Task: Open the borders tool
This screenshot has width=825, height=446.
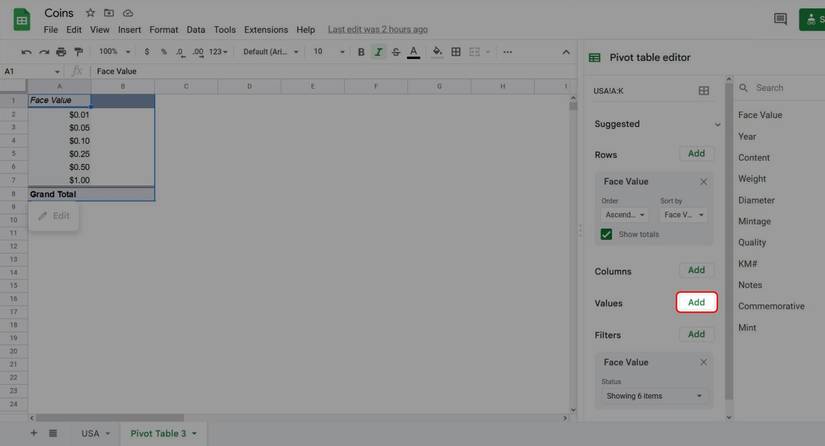Action: pyautogui.click(x=456, y=52)
